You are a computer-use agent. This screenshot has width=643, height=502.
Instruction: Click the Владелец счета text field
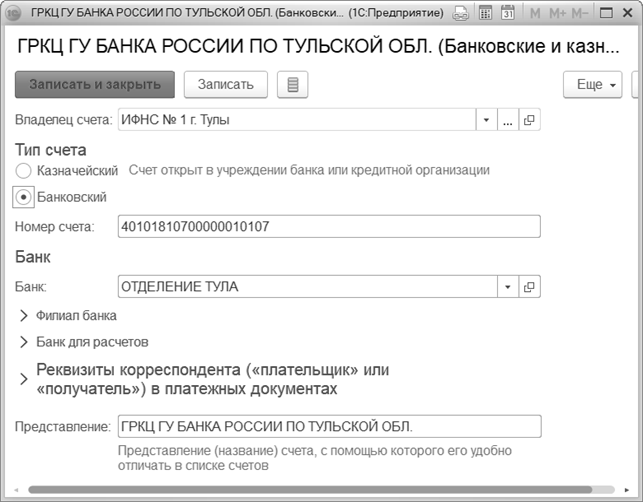pos(297,120)
